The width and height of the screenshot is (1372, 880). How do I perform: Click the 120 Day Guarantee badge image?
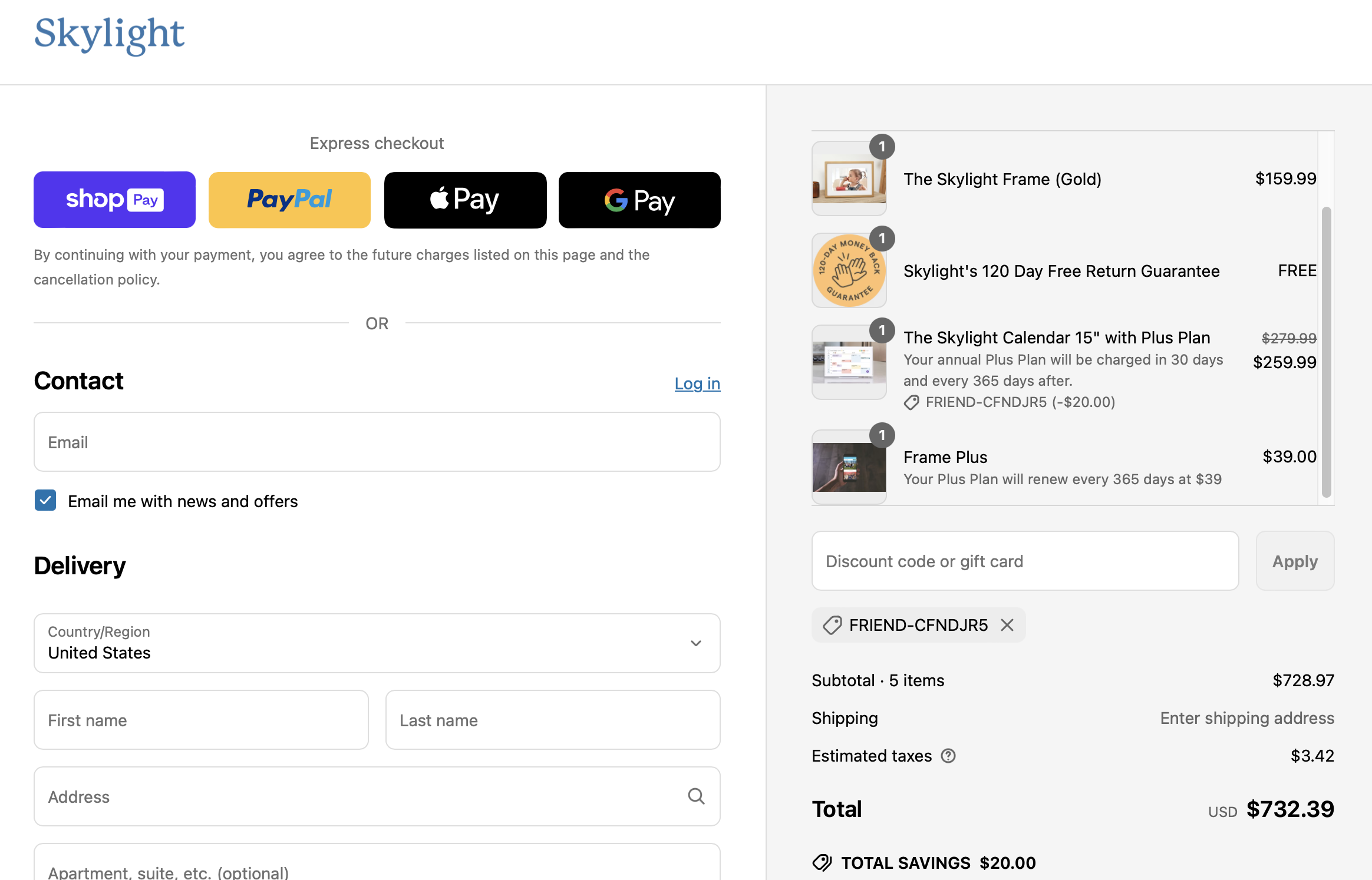(x=849, y=270)
